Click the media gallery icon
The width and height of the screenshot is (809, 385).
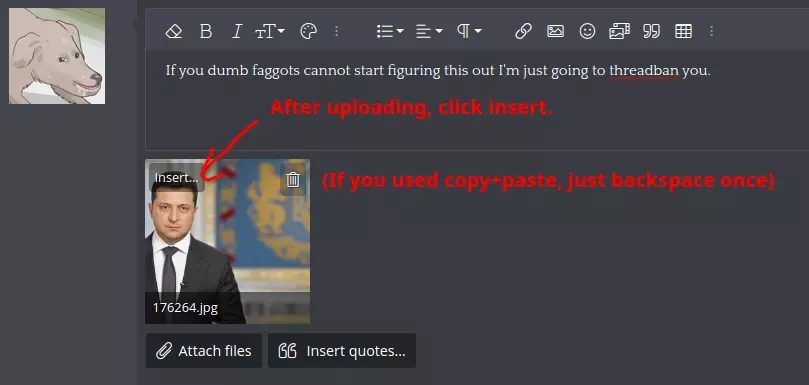[x=619, y=31]
